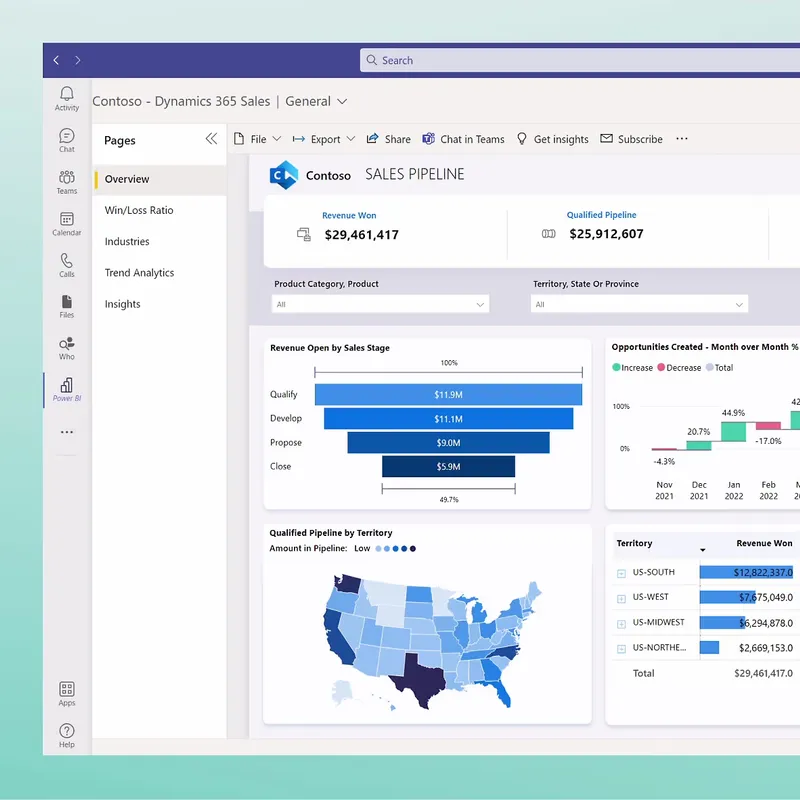The width and height of the screenshot is (800, 800).
Task: Click the Total $29,461,417.0 value
Action: point(763,673)
